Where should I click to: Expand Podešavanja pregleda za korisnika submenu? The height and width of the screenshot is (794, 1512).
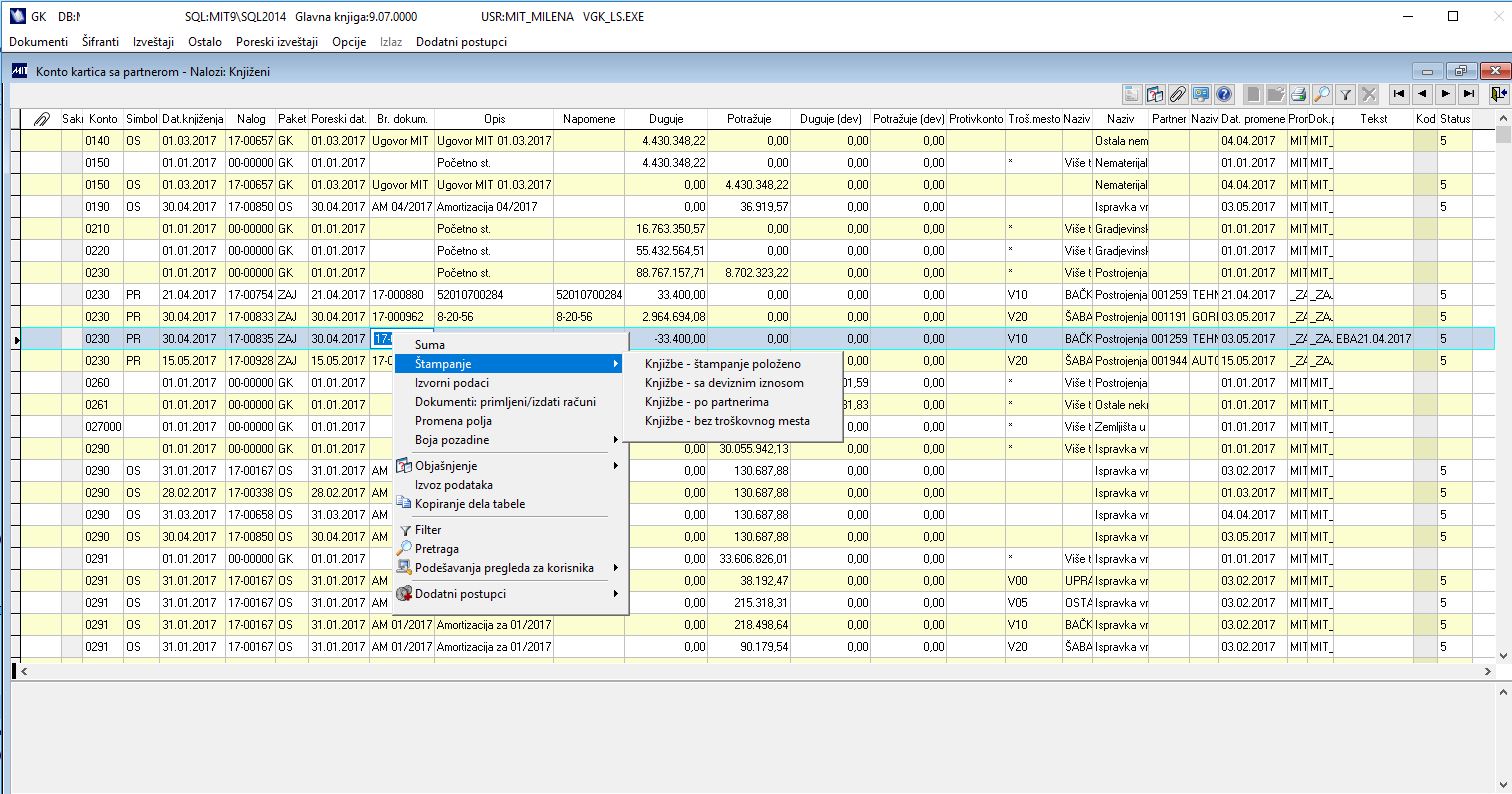point(510,568)
